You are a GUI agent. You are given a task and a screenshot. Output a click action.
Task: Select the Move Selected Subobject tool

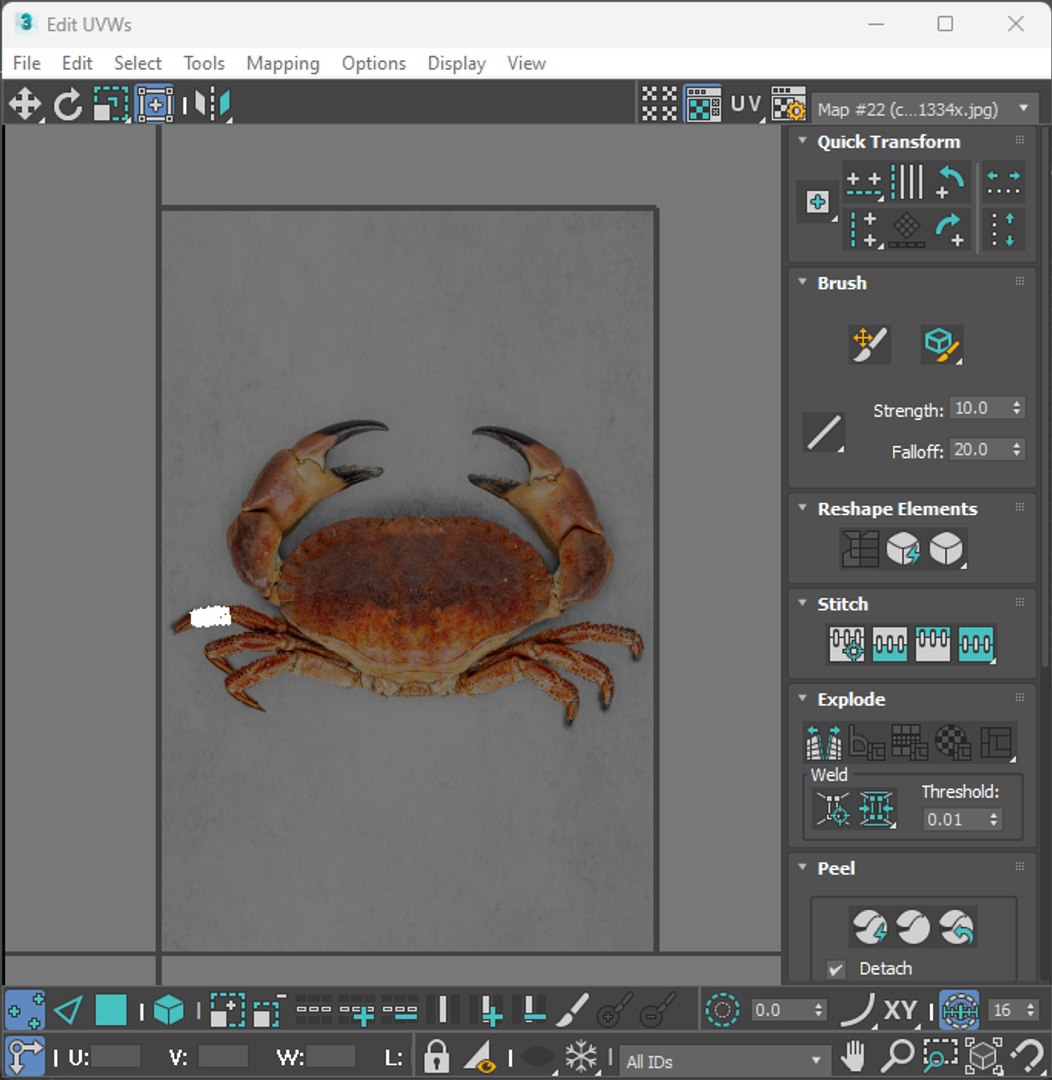25,105
